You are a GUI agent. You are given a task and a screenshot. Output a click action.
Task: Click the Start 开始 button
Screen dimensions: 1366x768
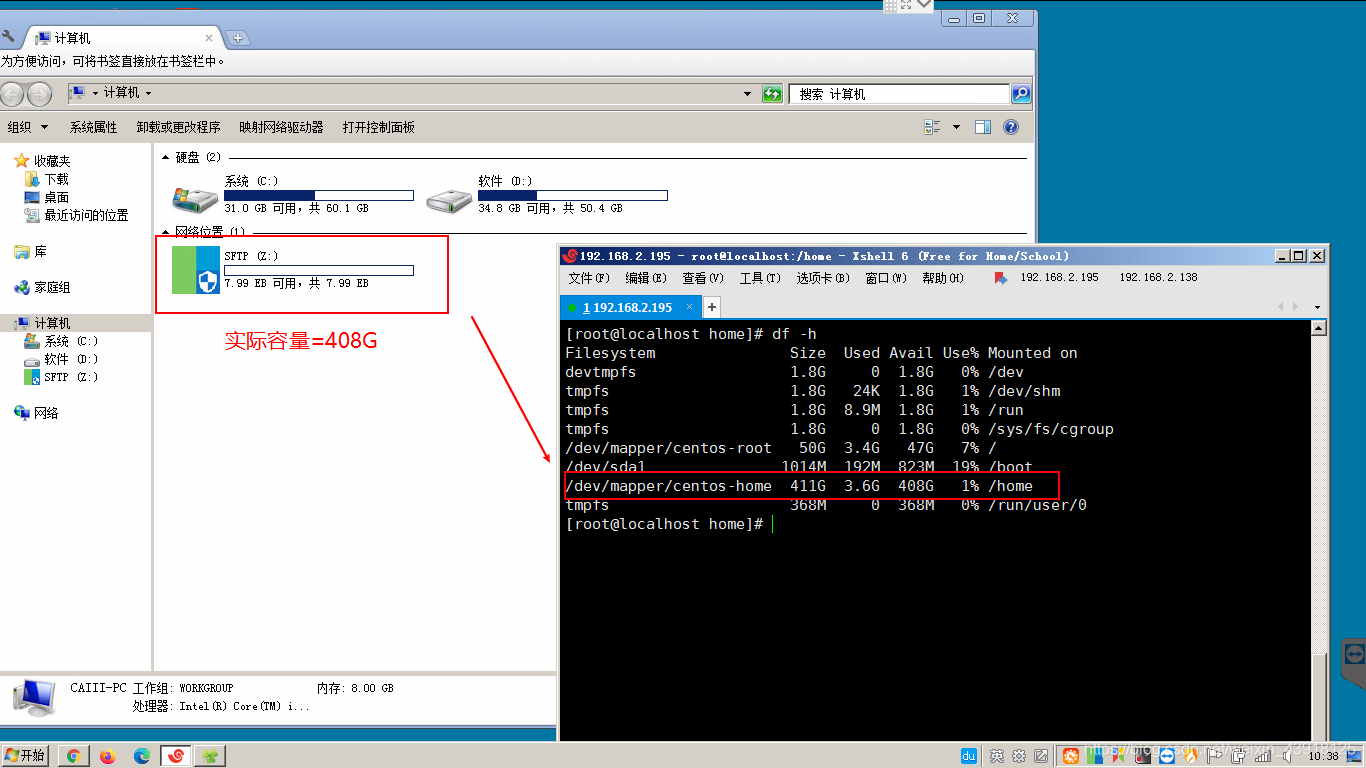tap(25, 756)
